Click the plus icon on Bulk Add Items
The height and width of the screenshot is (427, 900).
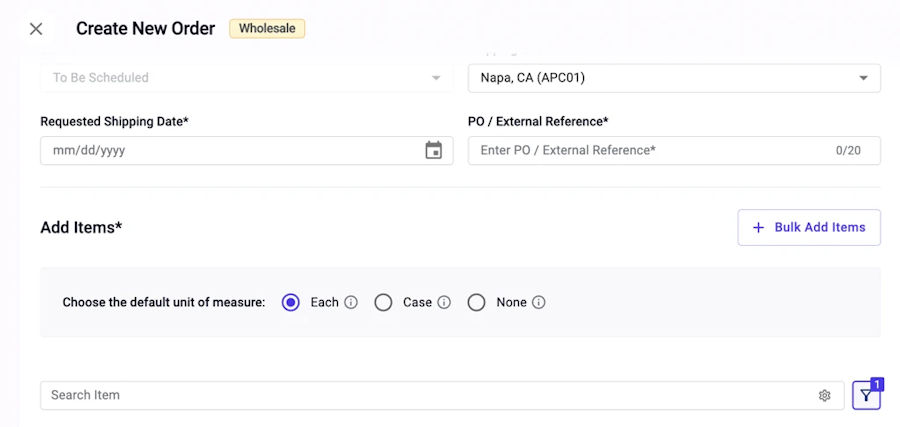click(758, 228)
